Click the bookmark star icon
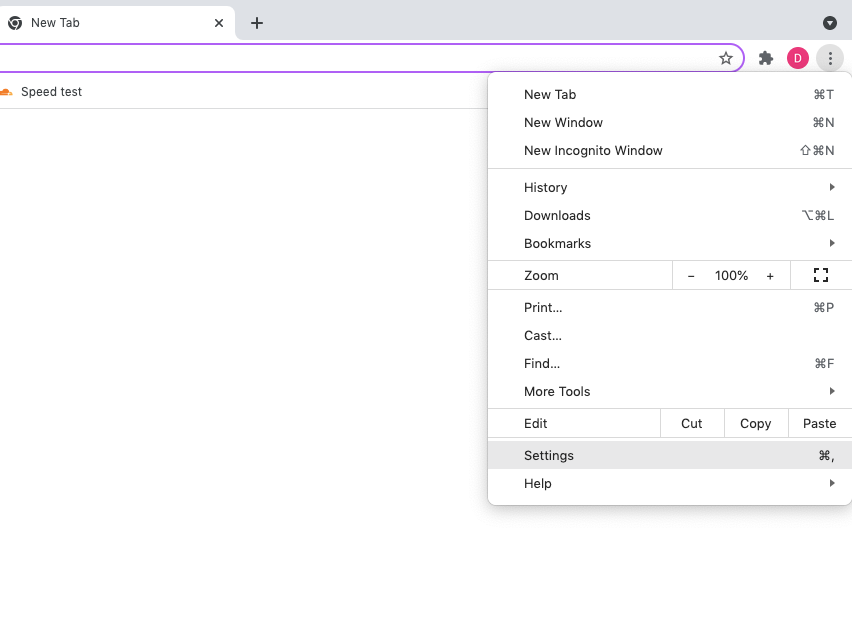The height and width of the screenshot is (622, 852). pyautogui.click(x=725, y=58)
